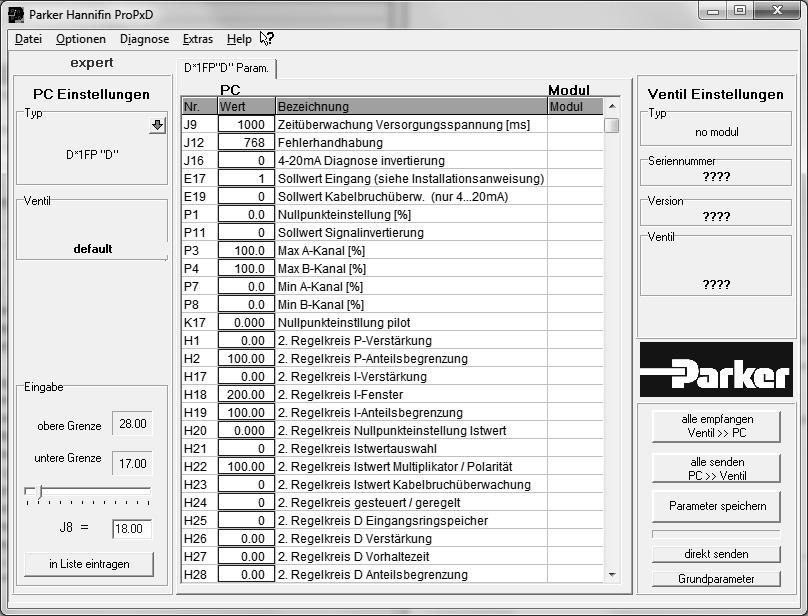Click the Wert cell for E17
The height and width of the screenshot is (616, 808).
tap(246, 178)
